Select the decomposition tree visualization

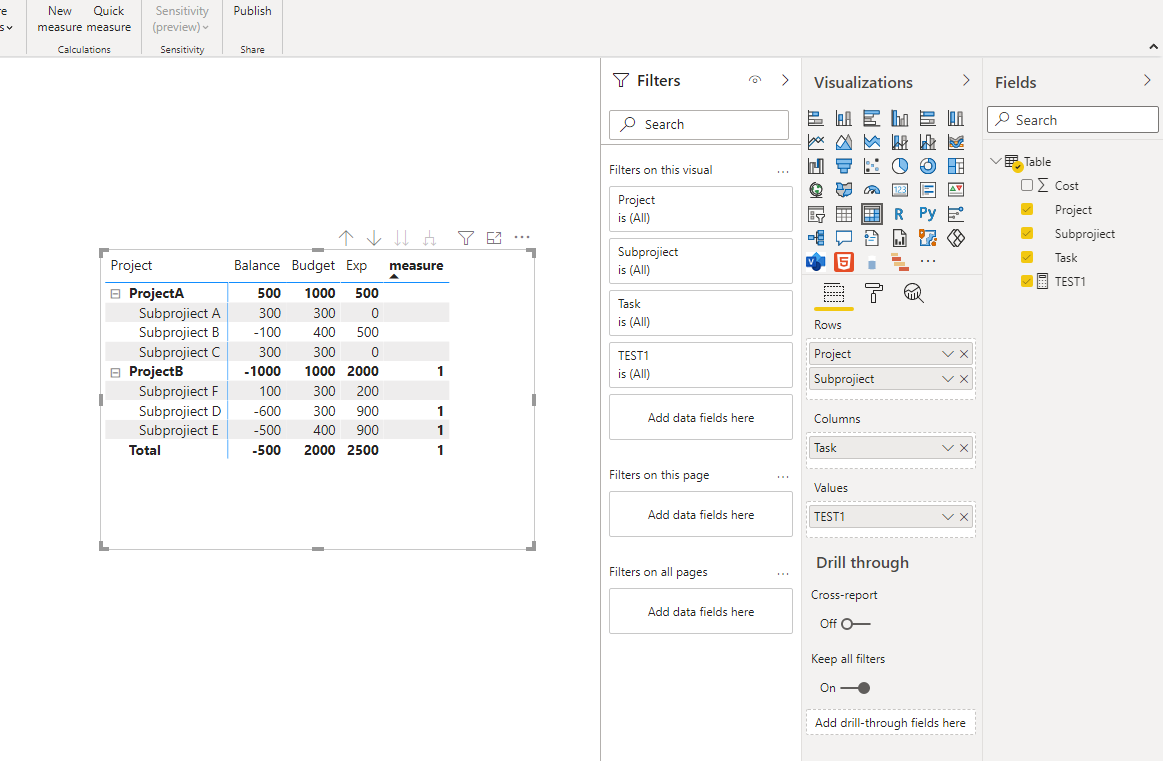[x=816, y=238]
